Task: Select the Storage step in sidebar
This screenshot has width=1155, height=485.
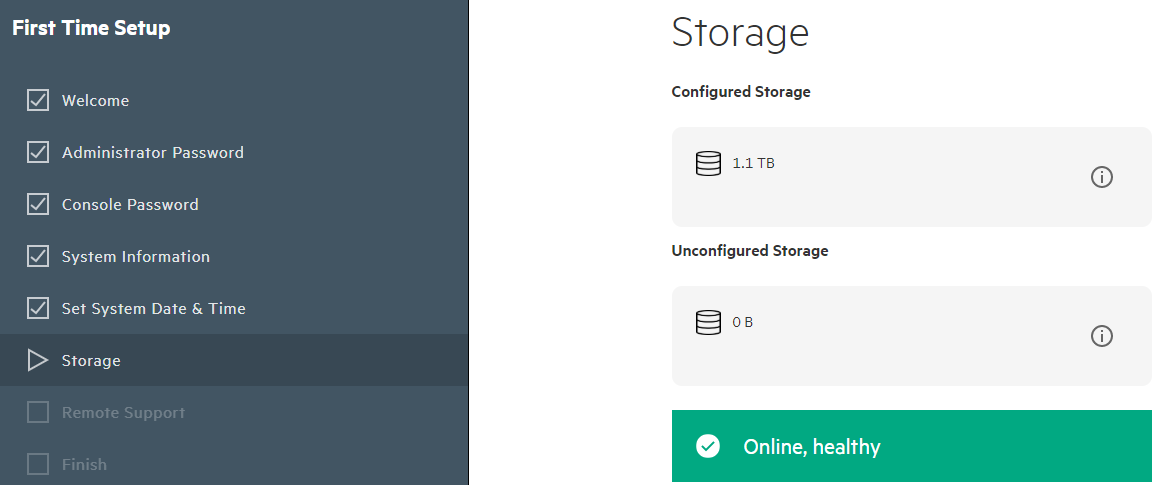Action: [234, 360]
